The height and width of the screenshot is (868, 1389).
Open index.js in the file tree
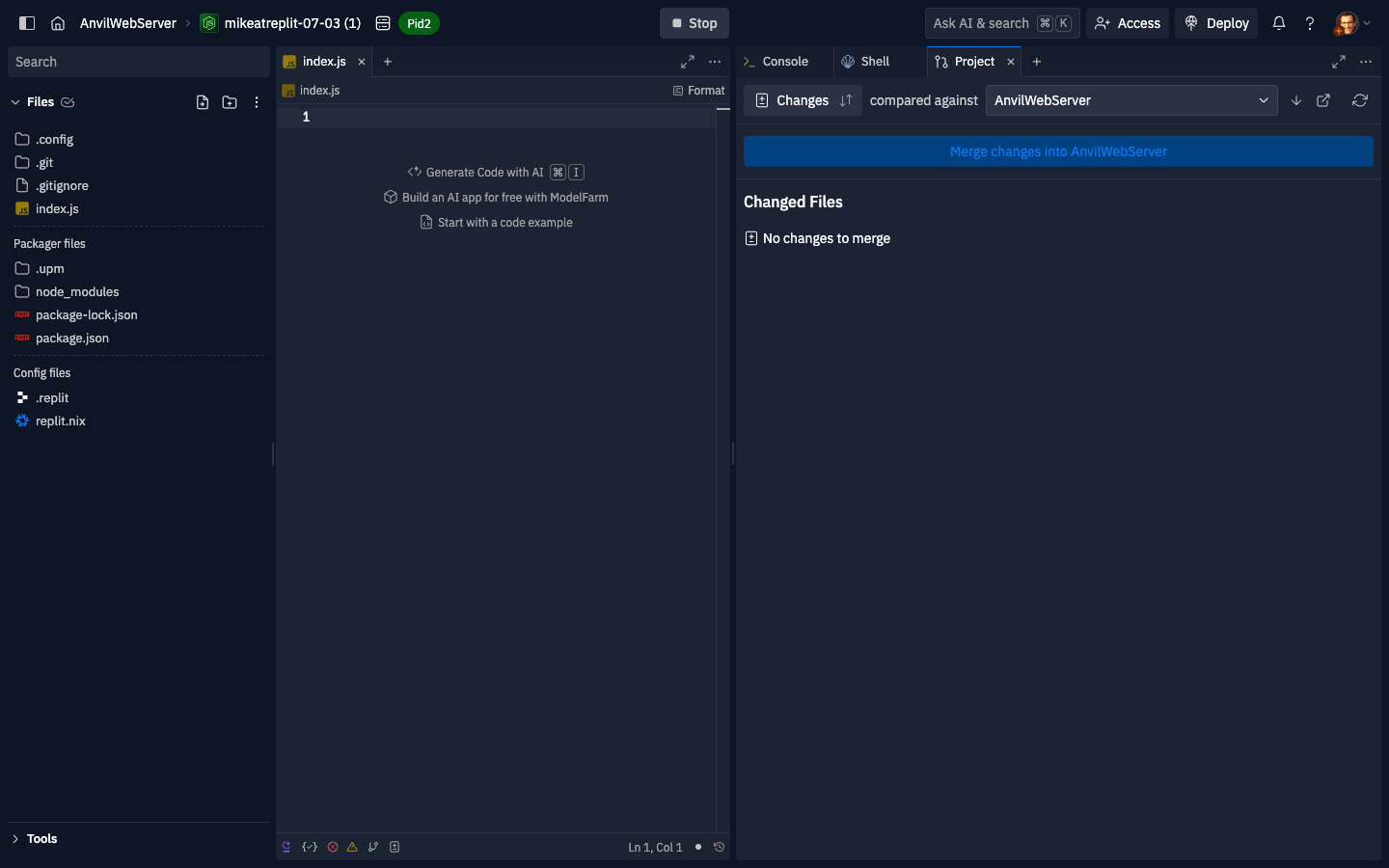pos(139,208)
